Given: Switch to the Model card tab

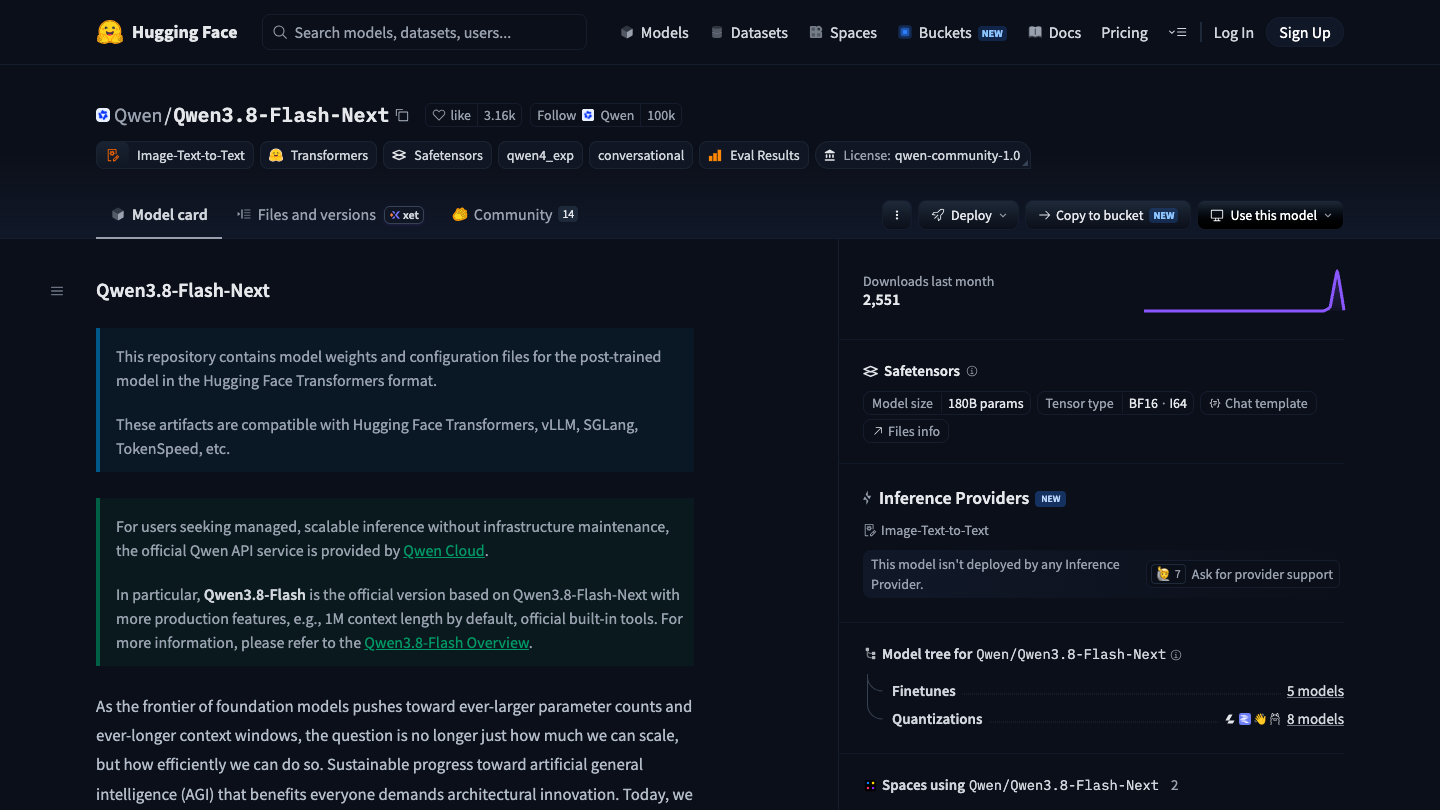Looking at the screenshot, I should point(159,214).
